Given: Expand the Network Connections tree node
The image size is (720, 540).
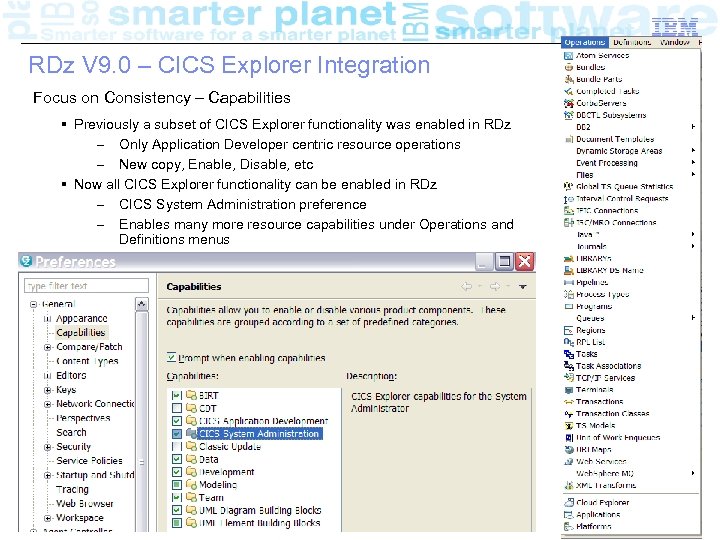Looking at the screenshot, I should pos(47,404).
